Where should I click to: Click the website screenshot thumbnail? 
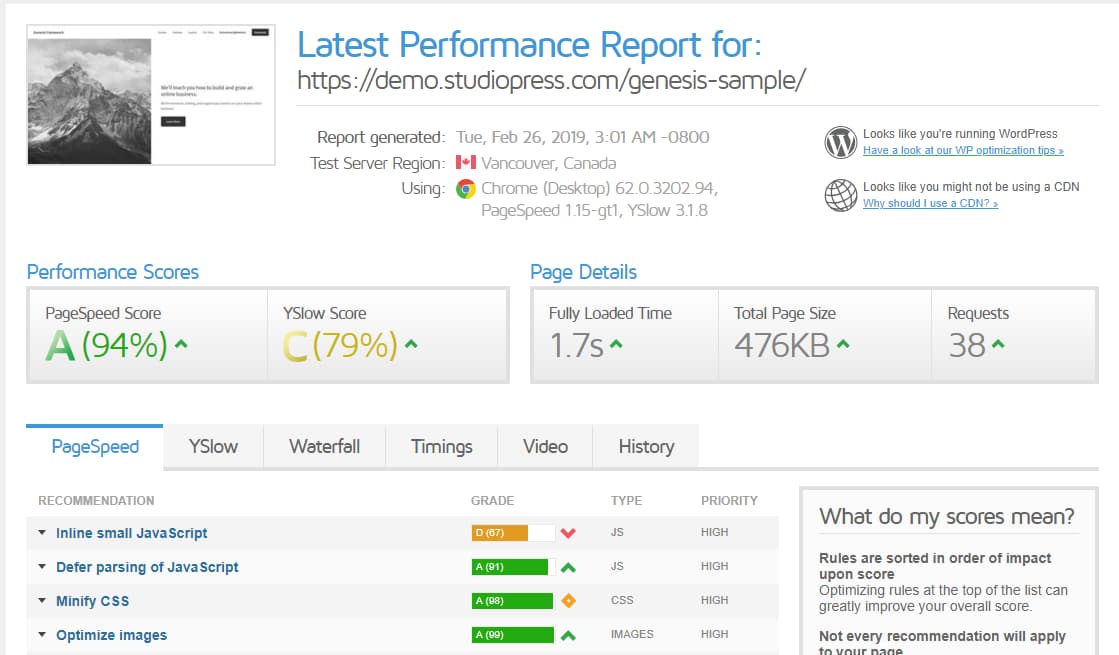pyautogui.click(x=150, y=94)
